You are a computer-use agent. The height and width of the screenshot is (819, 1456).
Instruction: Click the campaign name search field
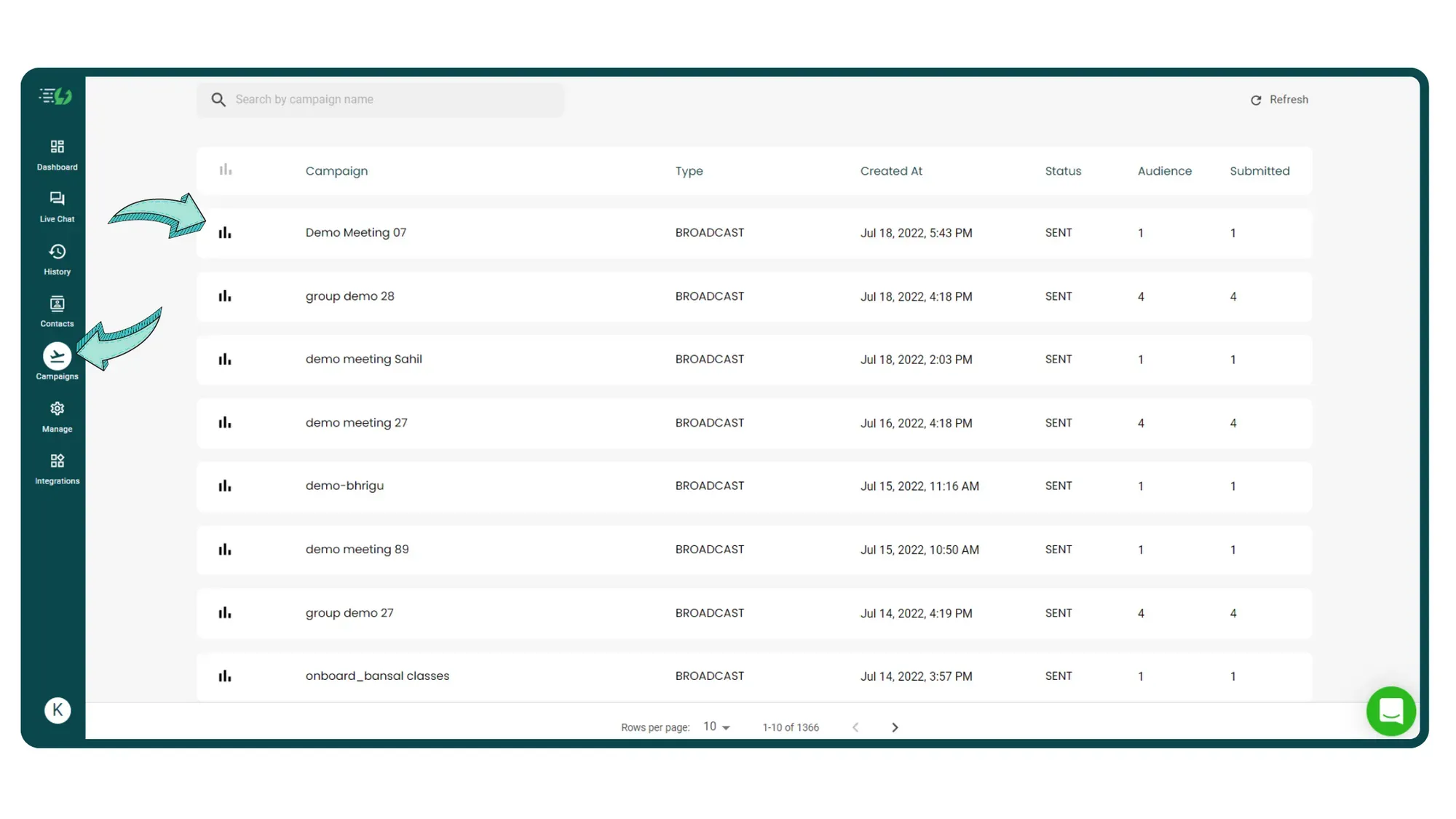(379, 99)
